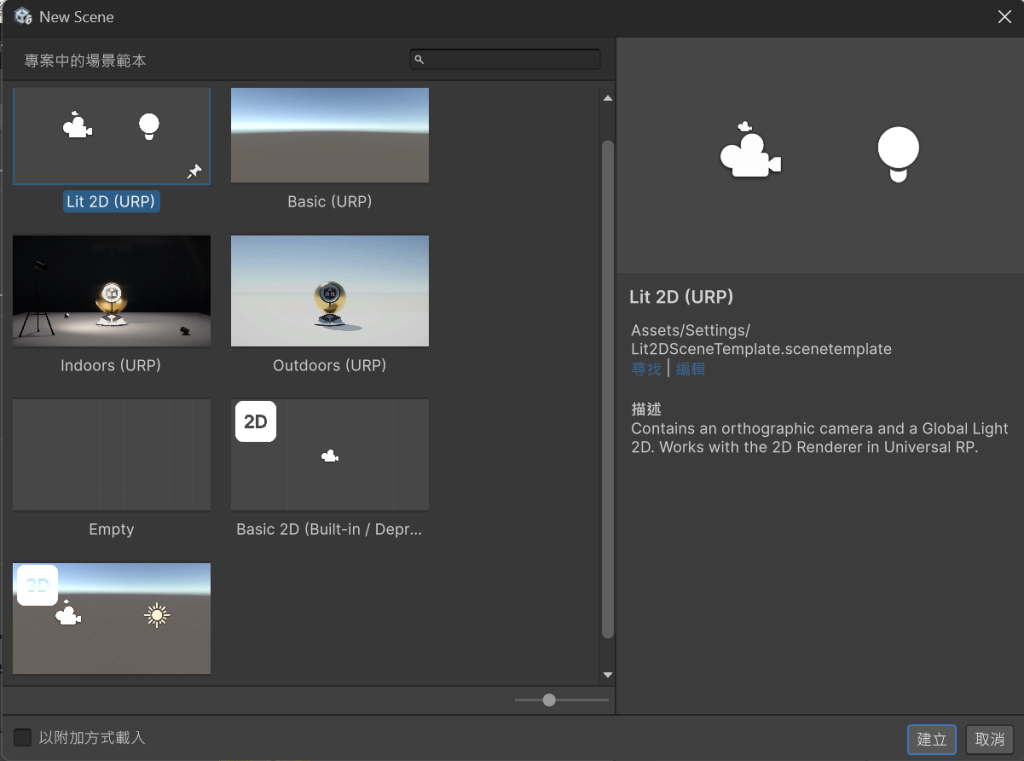The image size is (1024, 761).
Task: Select the Basic (URP) template thumbnail
Action: [330, 136]
